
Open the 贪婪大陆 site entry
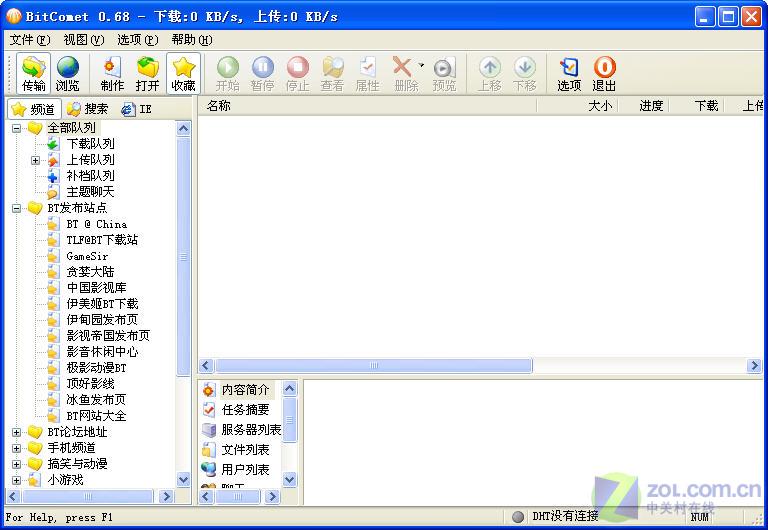pyautogui.click(x=91, y=272)
